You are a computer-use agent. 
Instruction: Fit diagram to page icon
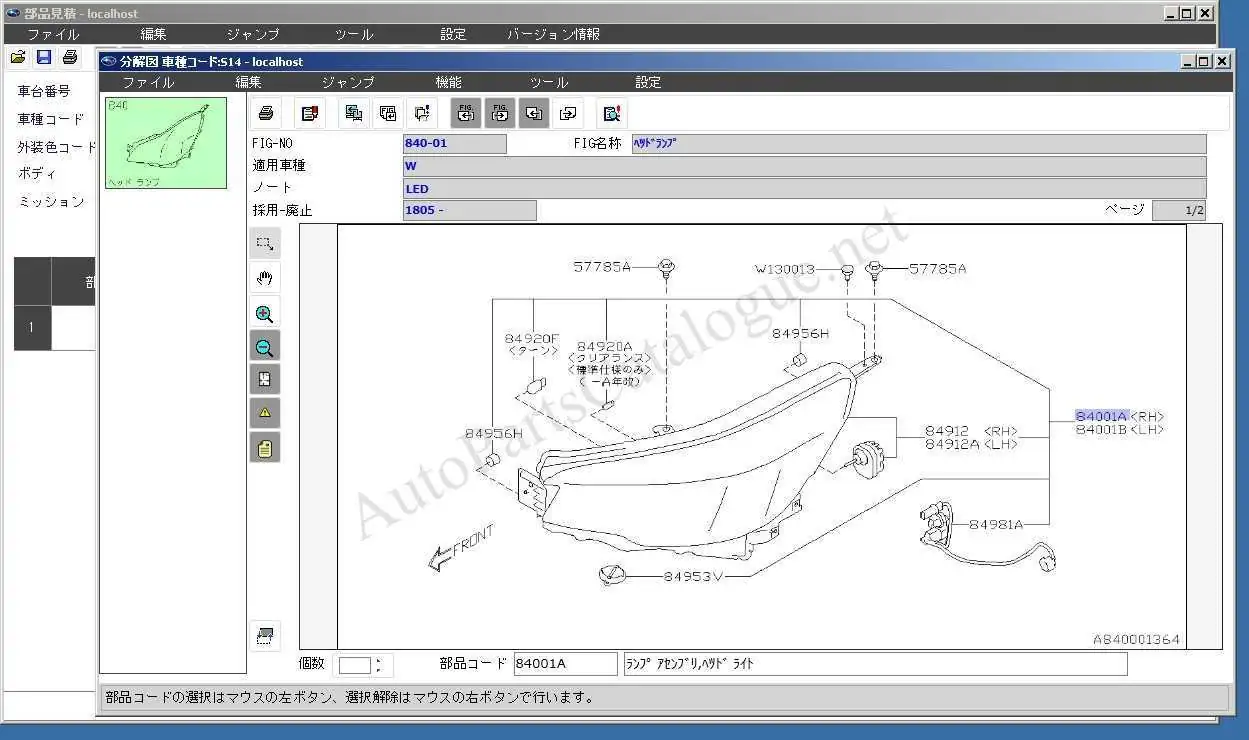pyautogui.click(x=265, y=379)
